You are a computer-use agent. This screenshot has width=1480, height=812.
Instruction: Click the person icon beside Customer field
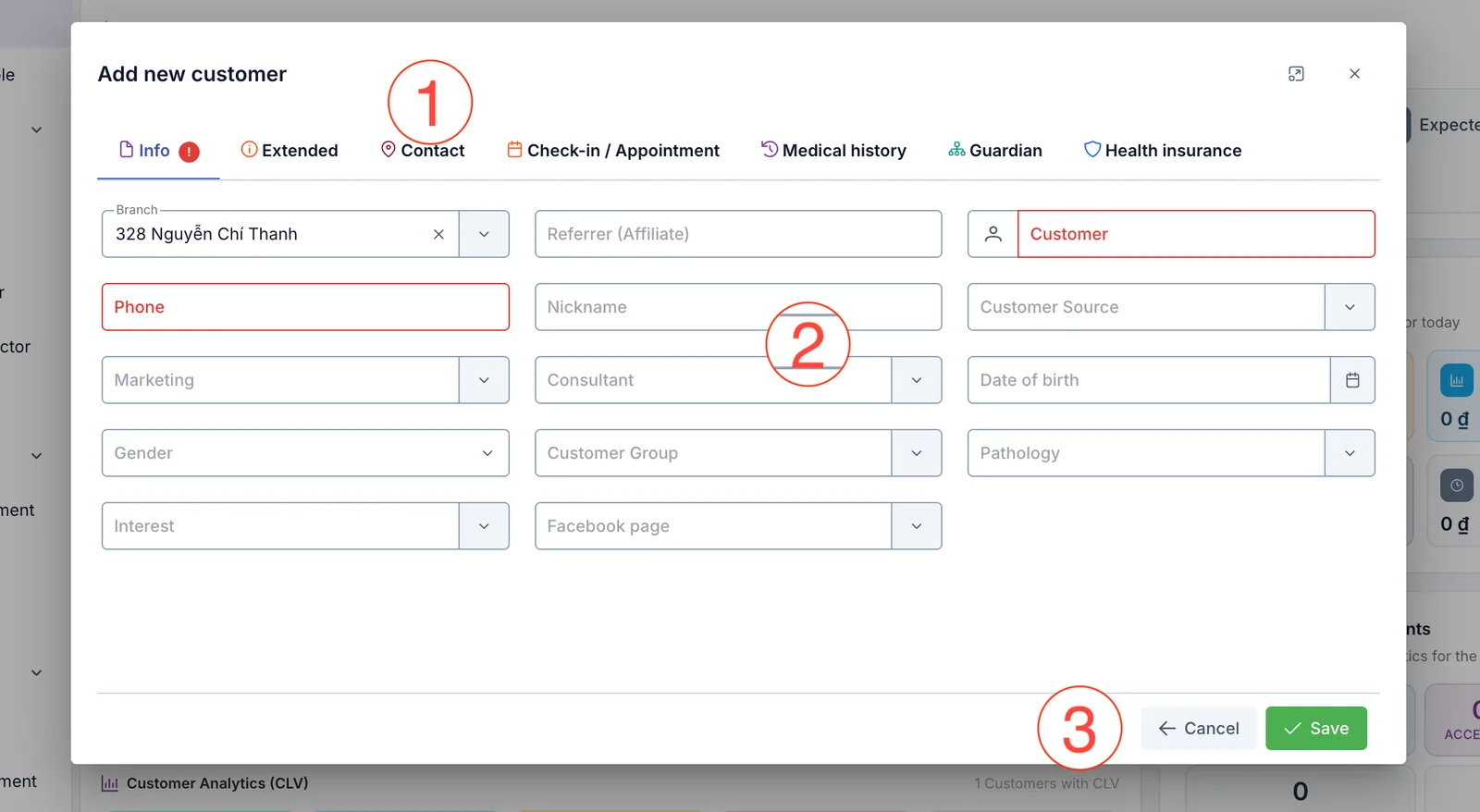click(993, 234)
